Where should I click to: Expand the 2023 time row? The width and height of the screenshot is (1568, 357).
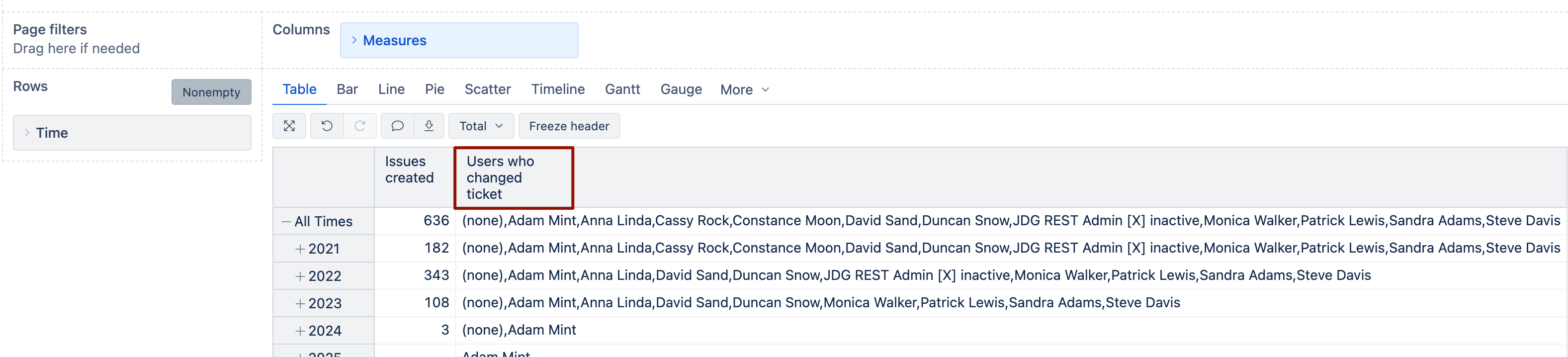coord(299,303)
